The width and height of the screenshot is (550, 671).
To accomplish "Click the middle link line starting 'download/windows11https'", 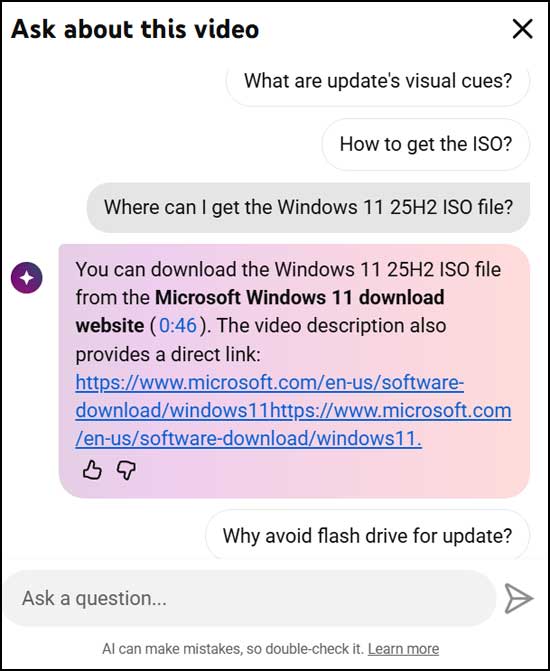I will click(294, 410).
